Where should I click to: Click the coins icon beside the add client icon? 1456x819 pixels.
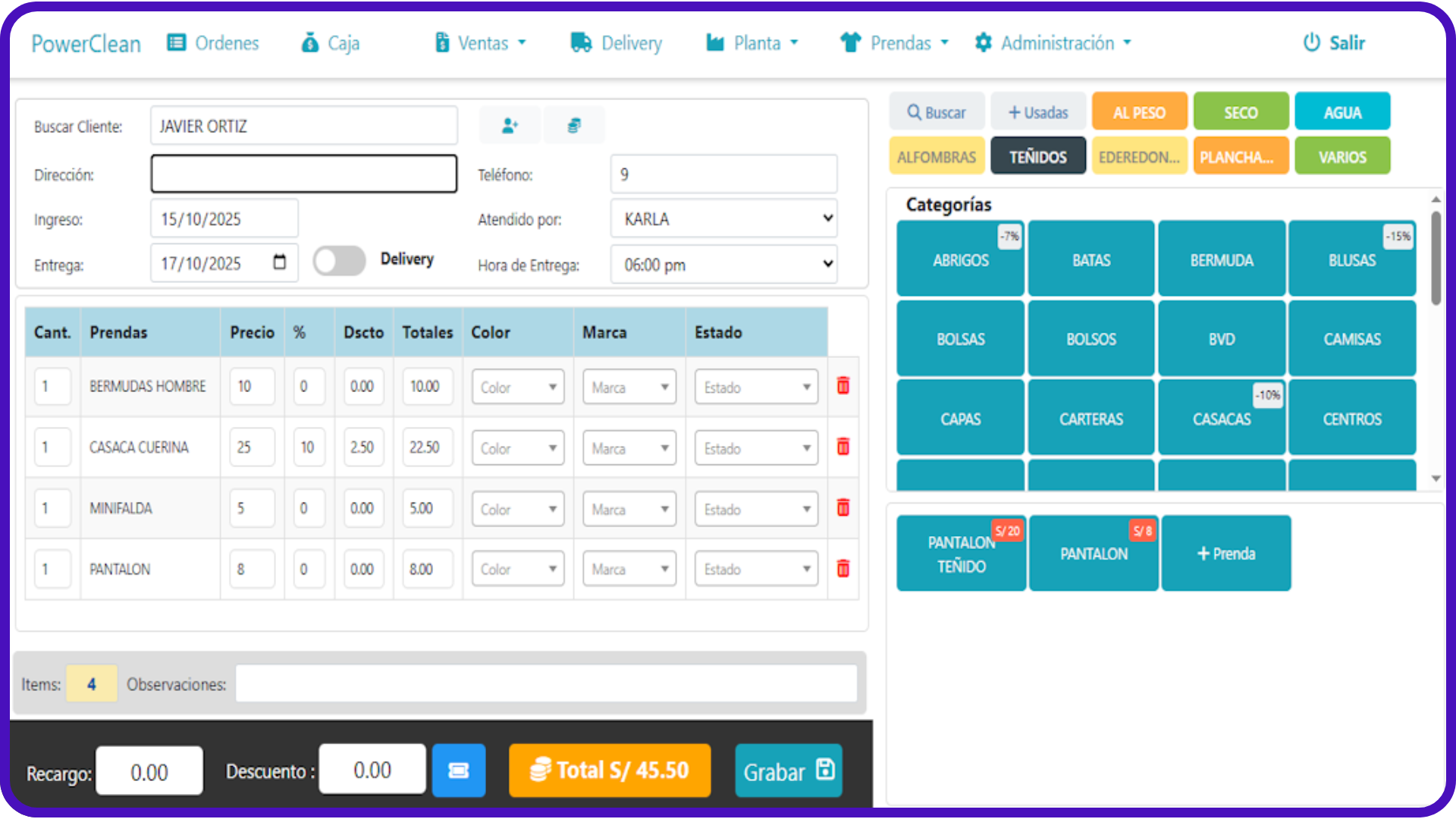(574, 125)
